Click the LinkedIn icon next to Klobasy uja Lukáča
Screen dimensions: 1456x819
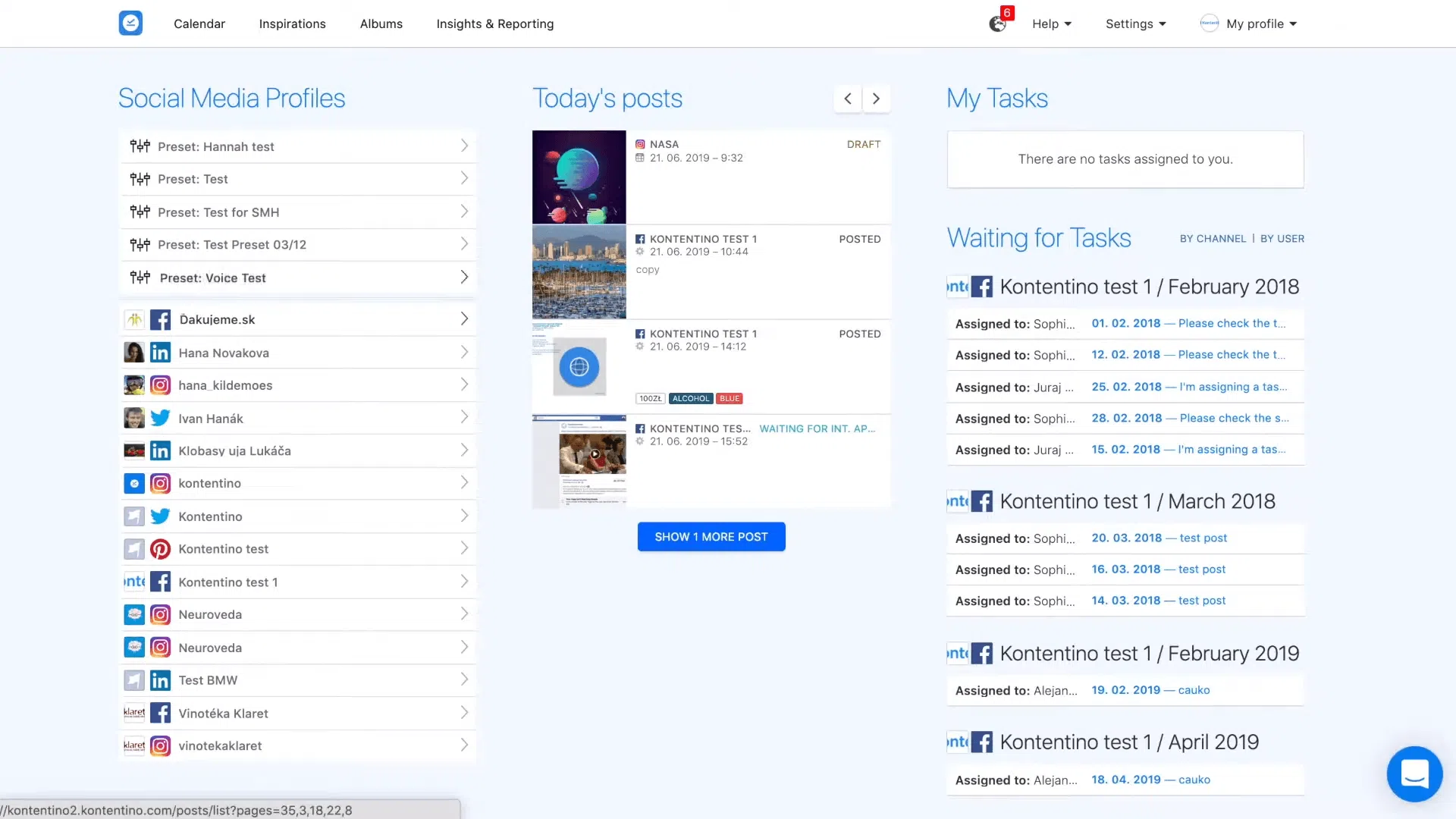pos(160,450)
